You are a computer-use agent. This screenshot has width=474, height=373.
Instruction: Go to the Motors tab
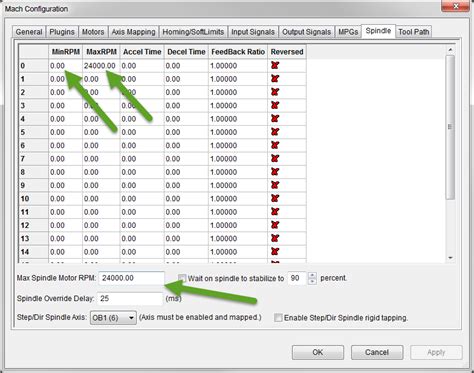[x=93, y=32]
